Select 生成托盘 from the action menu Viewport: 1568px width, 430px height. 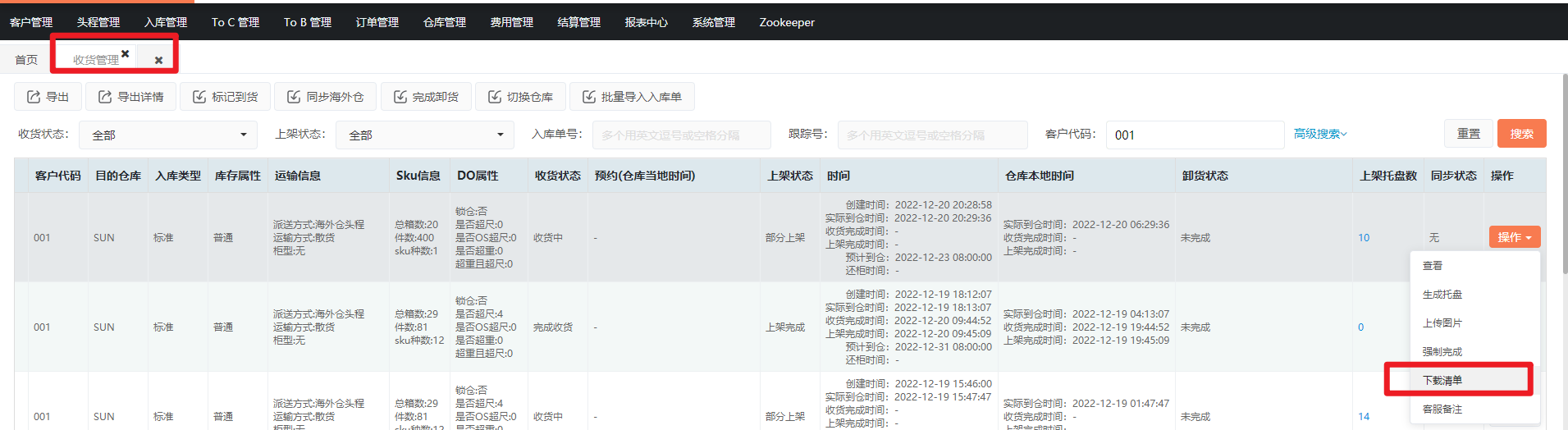[1474, 295]
